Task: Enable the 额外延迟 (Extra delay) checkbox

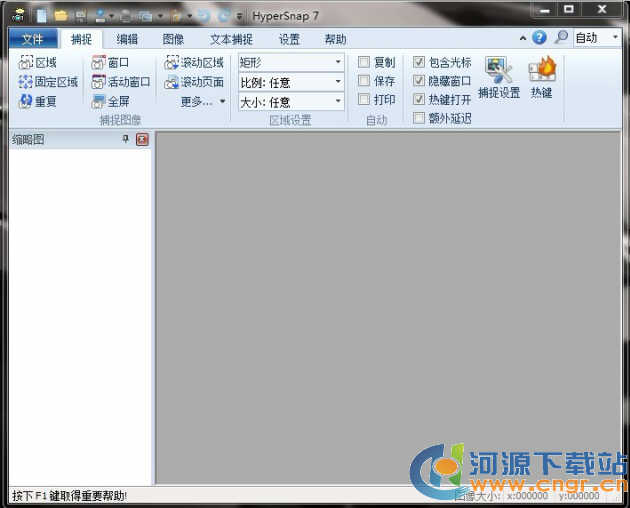Action: pyautogui.click(x=419, y=118)
